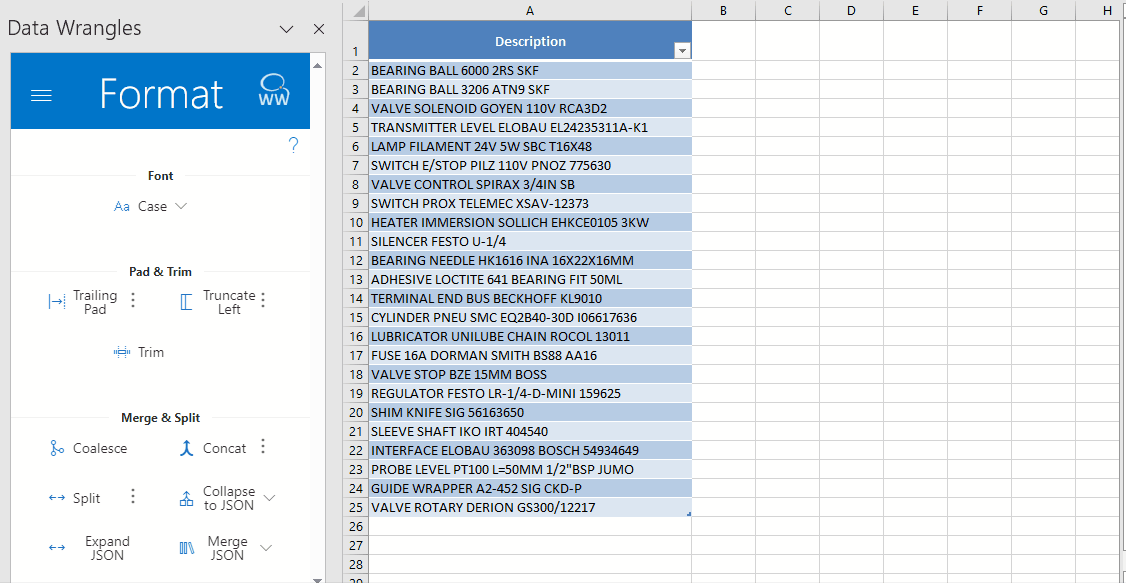Select row 18 header
The width and height of the screenshot is (1126, 583).
tap(355, 374)
